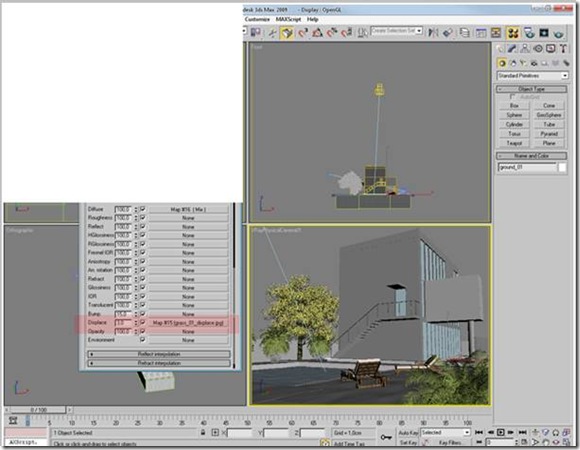The height and width of the screenshot is (450, 580).
Task: Open the Hierarchy command panel tab
Action: pyautogui.click(x=525, y=48)
